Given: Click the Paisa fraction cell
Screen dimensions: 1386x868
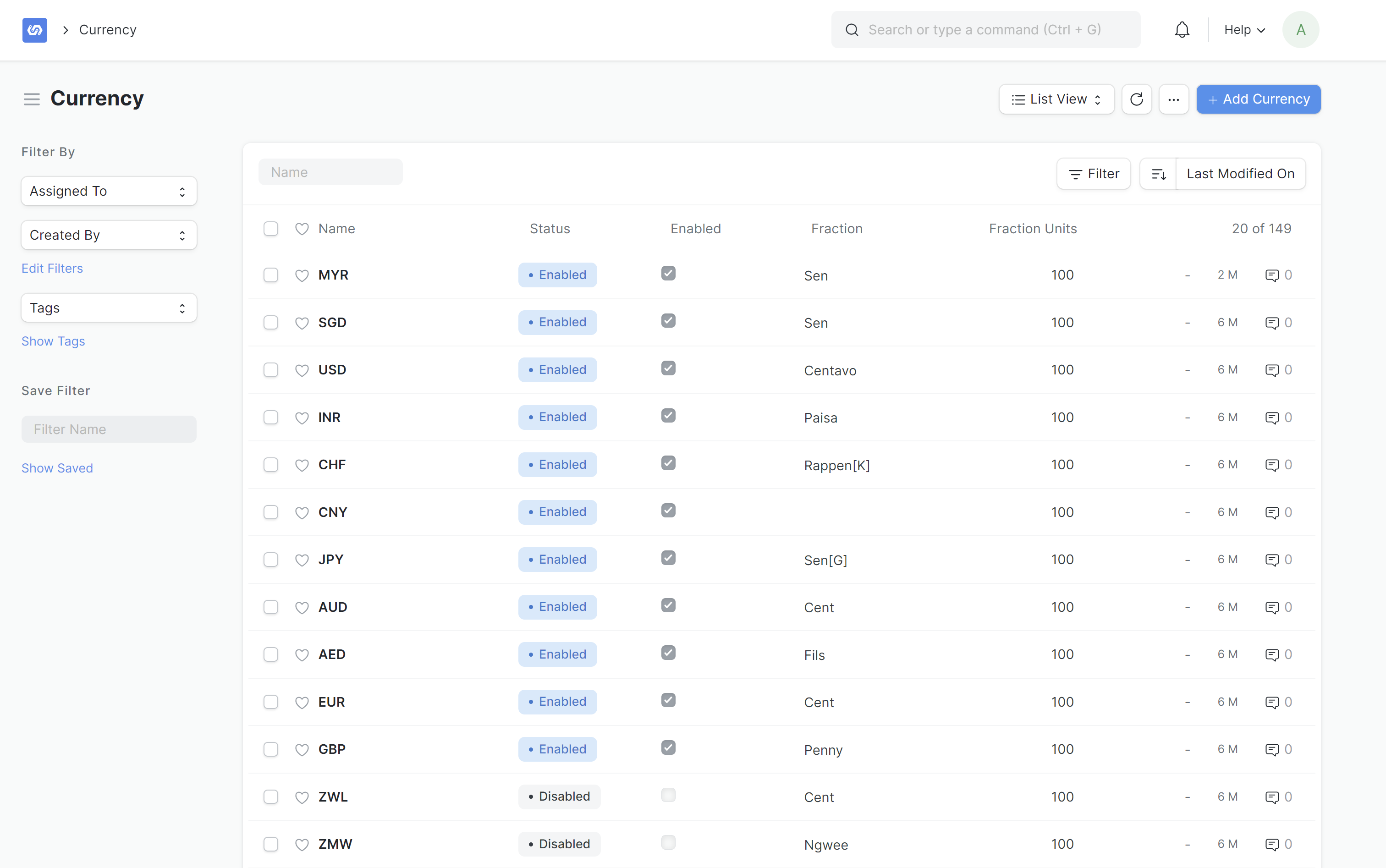Looking at the screenshot, I should coord(821,418).
